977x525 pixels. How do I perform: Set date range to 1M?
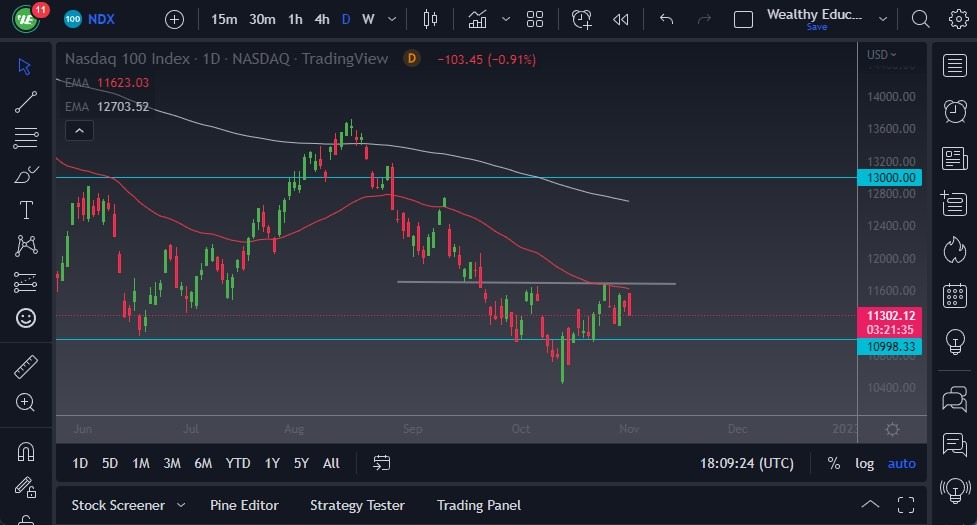coord(141,463)
